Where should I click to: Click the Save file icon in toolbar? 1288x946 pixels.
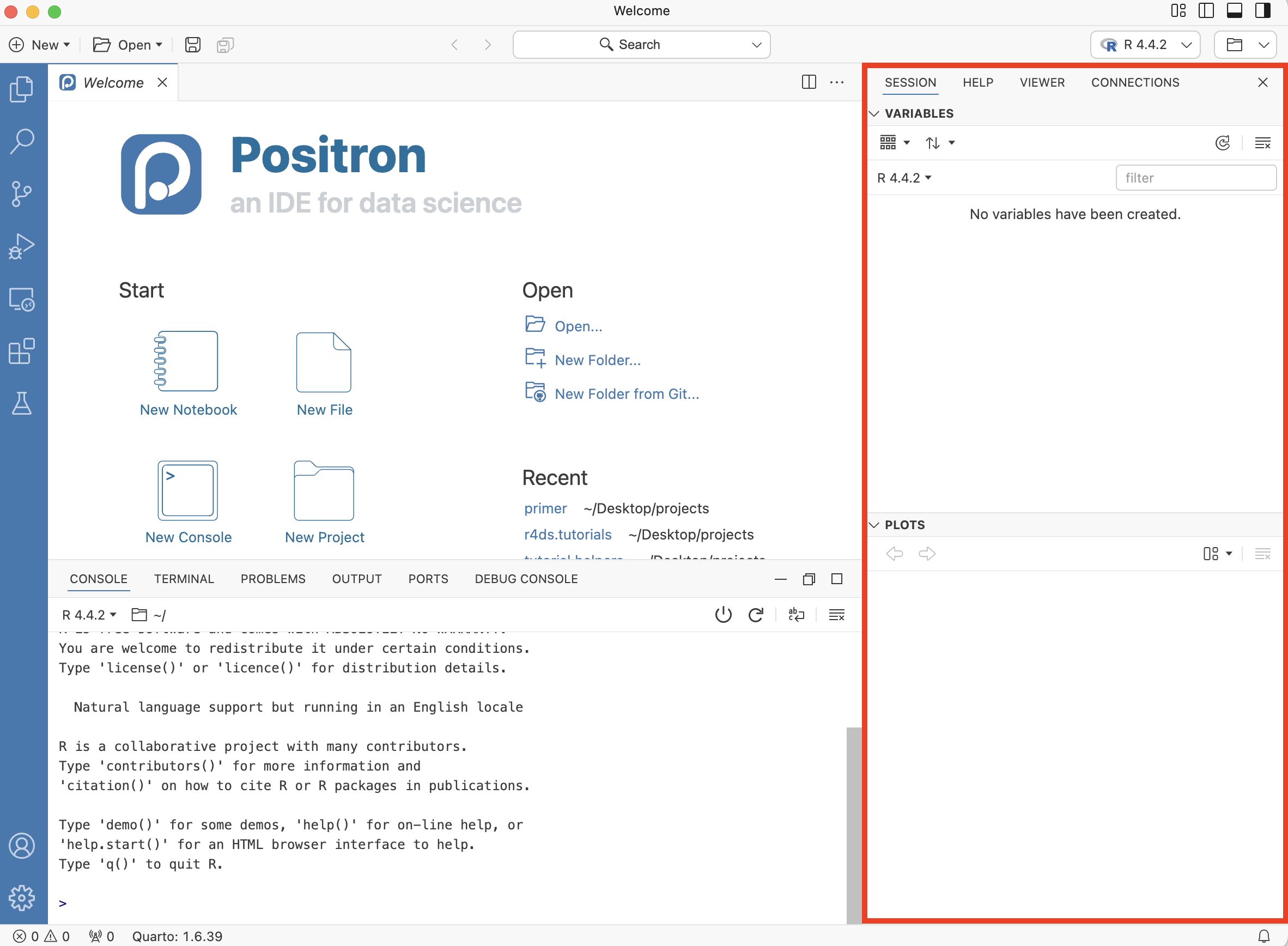pos(193,45)
